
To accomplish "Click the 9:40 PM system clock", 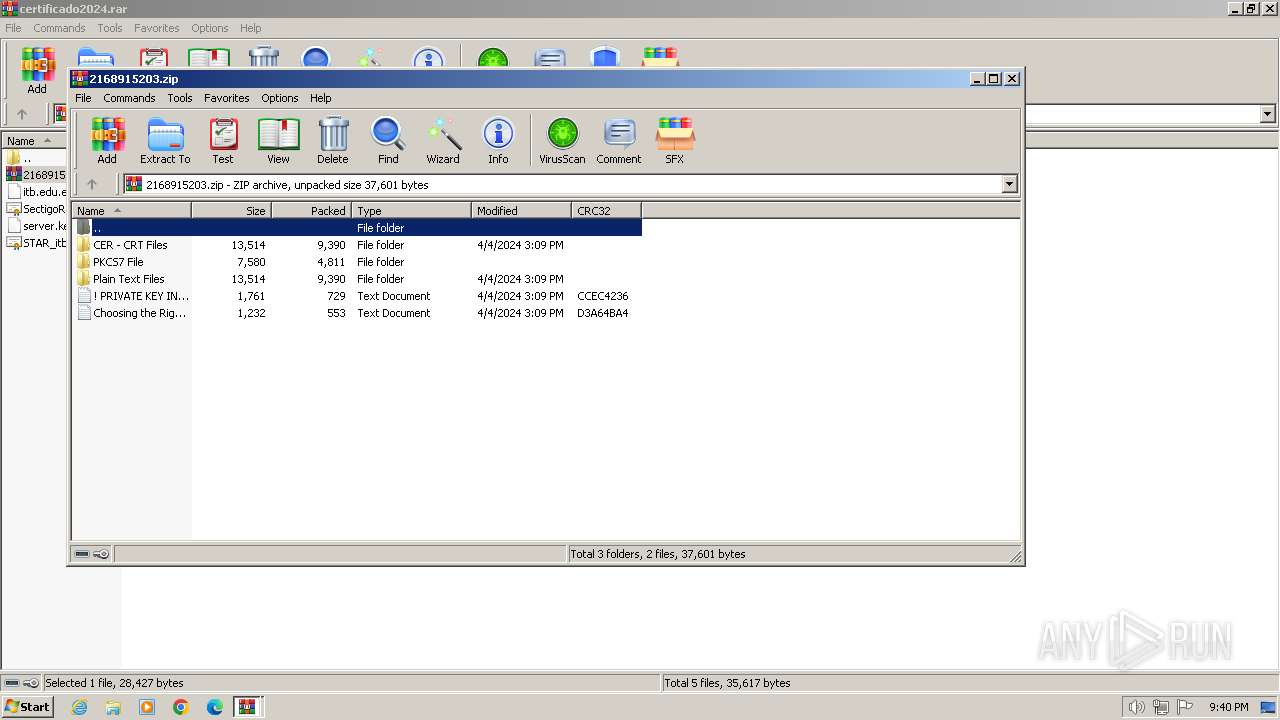I will click(1228, 707).
